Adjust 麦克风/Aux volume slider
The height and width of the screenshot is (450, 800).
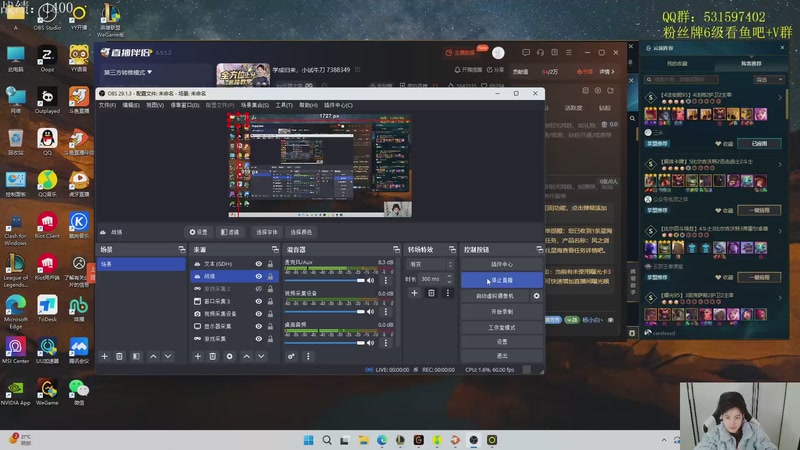324,281
